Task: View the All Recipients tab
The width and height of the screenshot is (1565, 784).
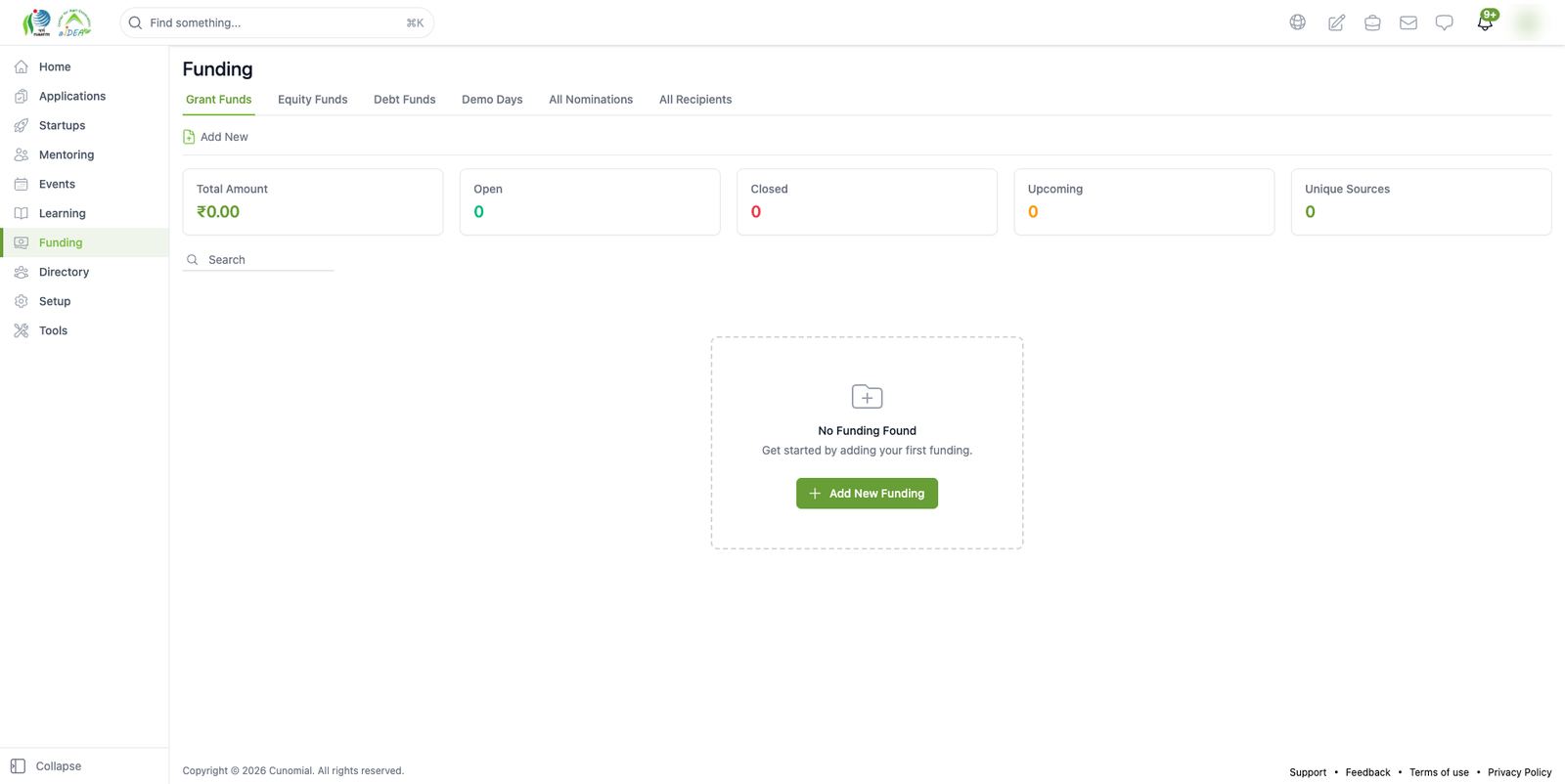Action: click(x=695, y=100)
